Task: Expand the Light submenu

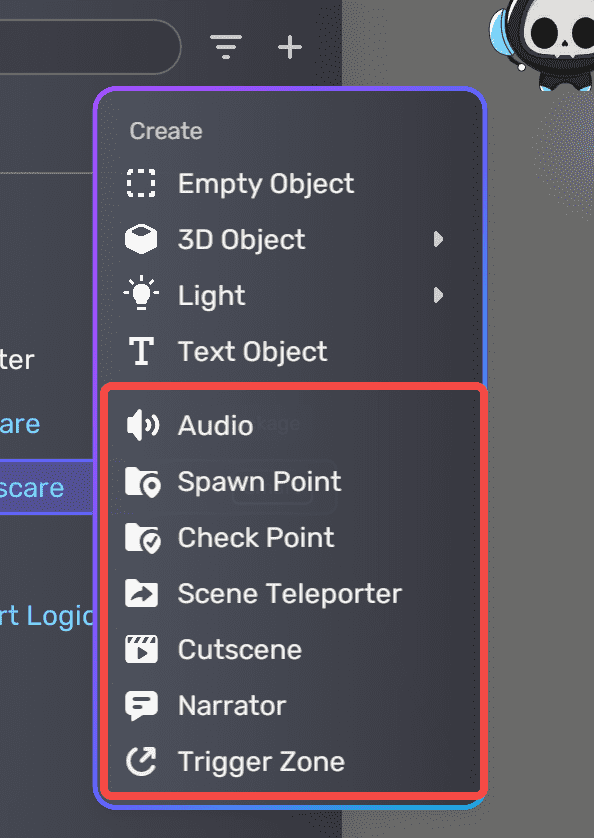Action: click(x=438, y=295)
